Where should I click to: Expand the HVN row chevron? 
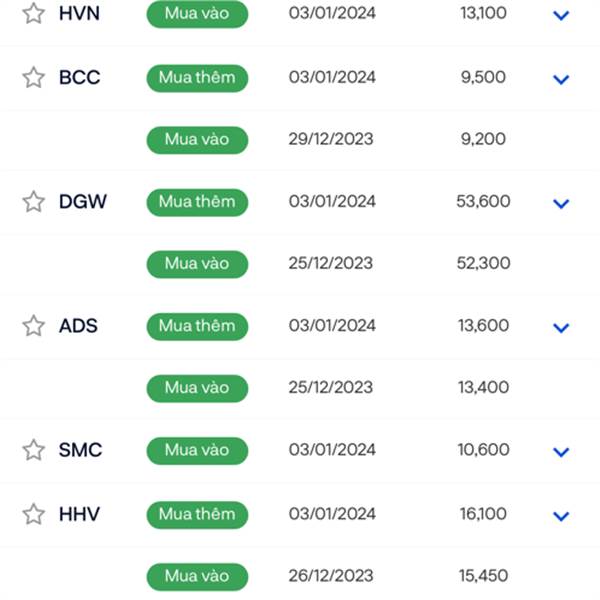pyautogui.click(x=561, y=15)
